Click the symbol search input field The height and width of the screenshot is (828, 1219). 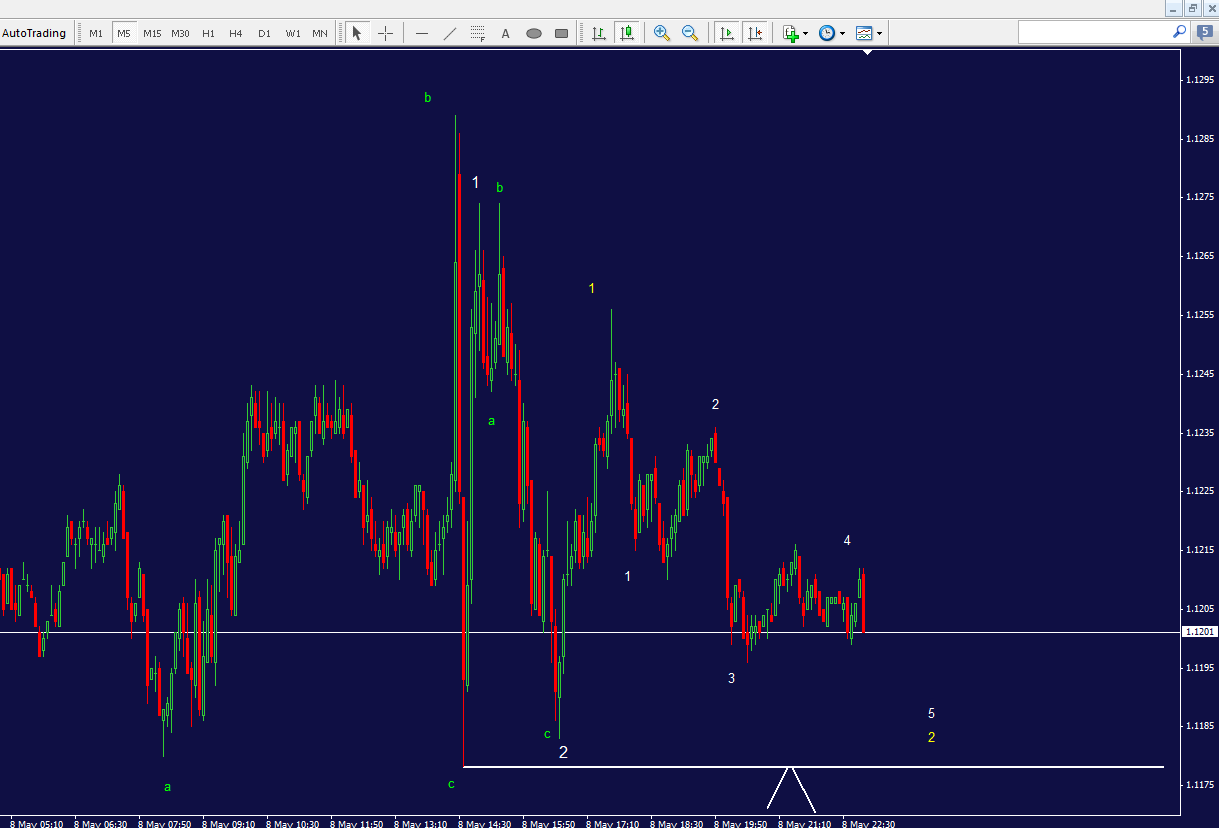1100,31
